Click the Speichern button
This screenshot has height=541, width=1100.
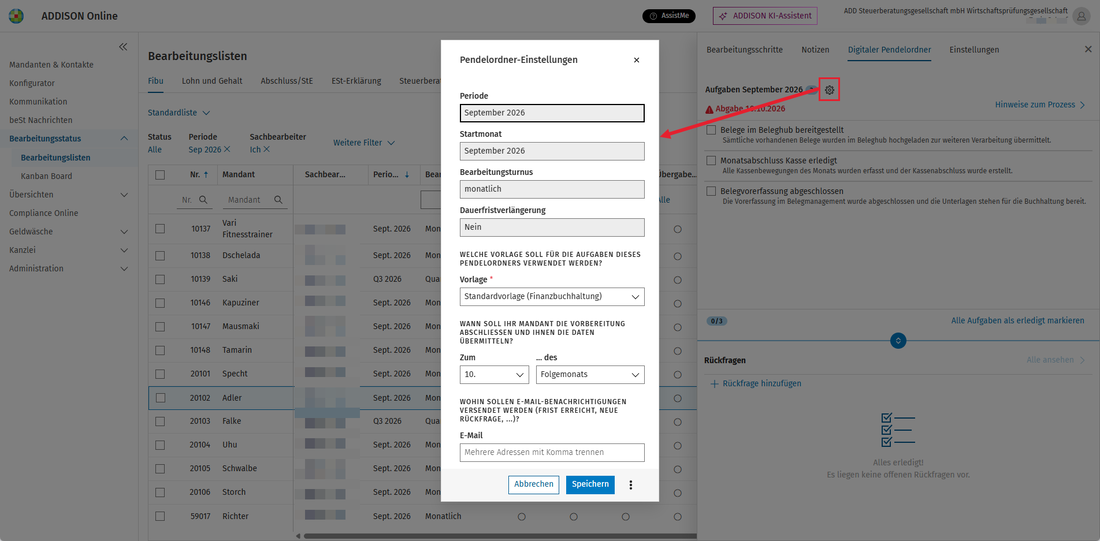pos(590,484)
